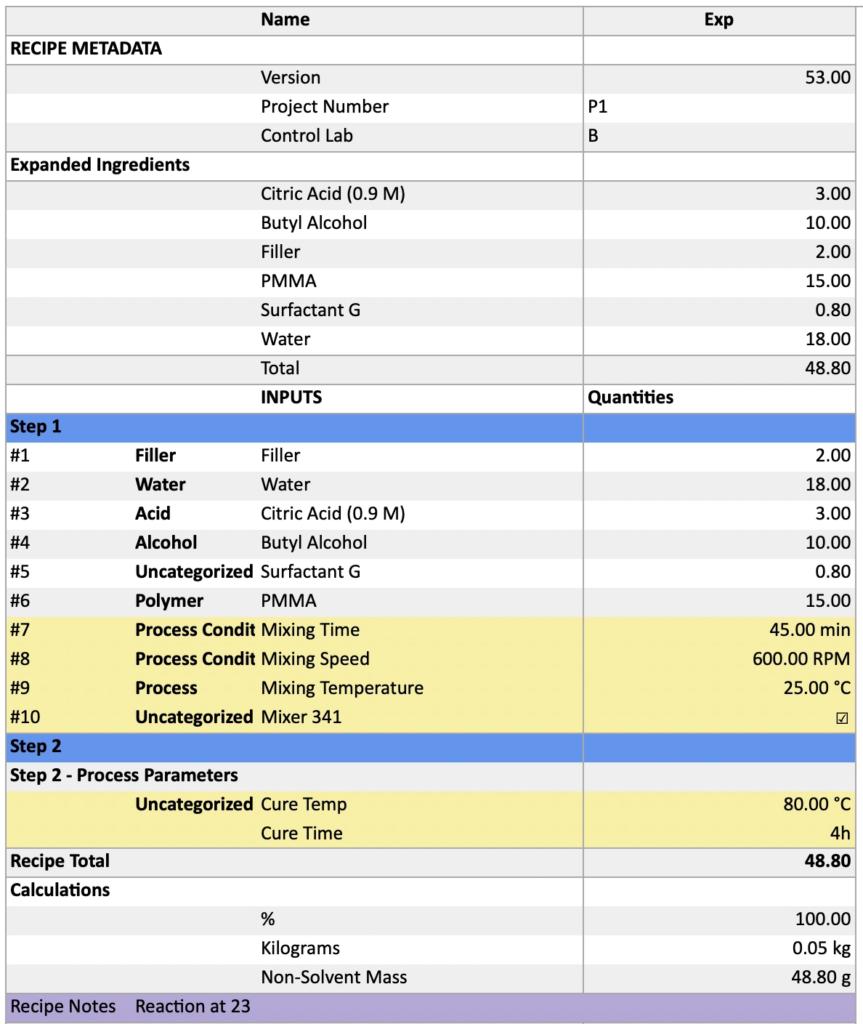This screenshot has height=1024, width=863.
Task: Select the Recipe Notes row in purple
Action: (x=130, y=1006)
